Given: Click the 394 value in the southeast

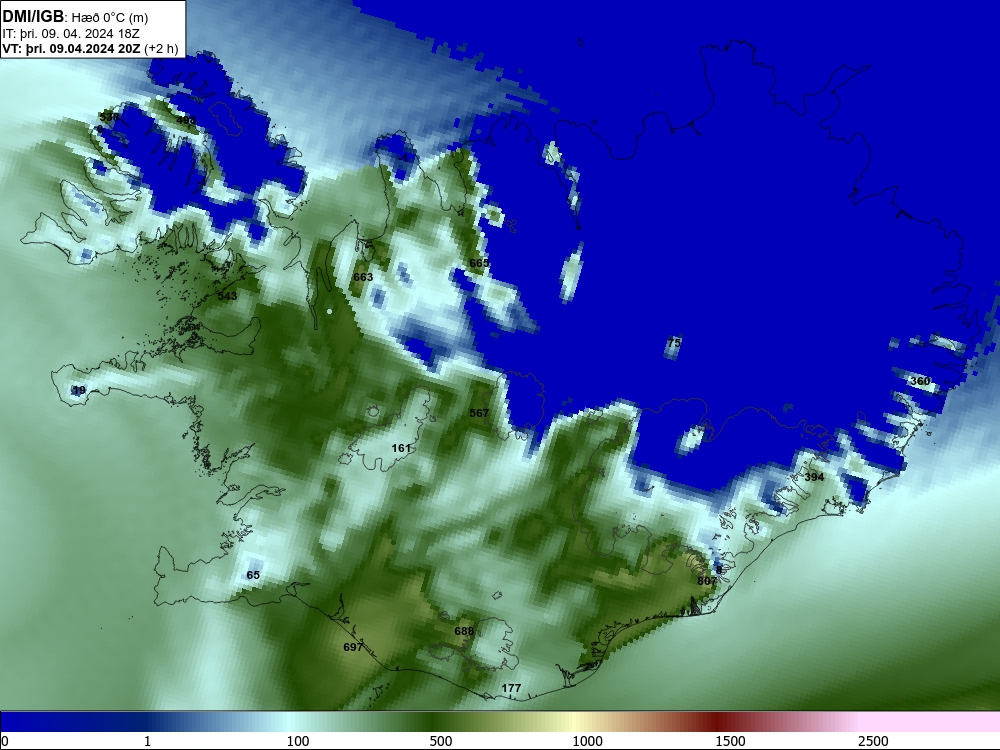Looking at the screenshot, I should pos(814,477).
